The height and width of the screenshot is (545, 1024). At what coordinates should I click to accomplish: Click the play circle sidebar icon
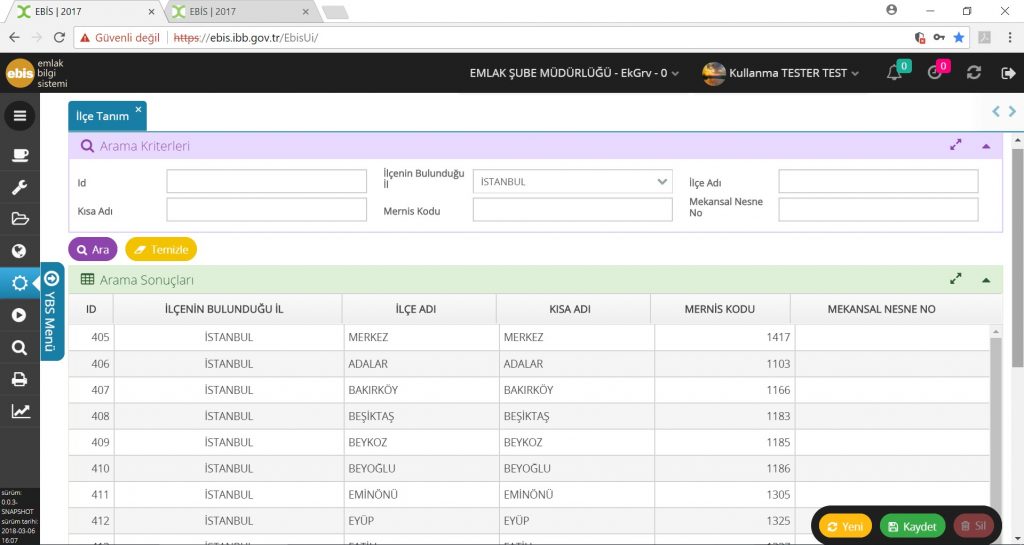point(20,315)
